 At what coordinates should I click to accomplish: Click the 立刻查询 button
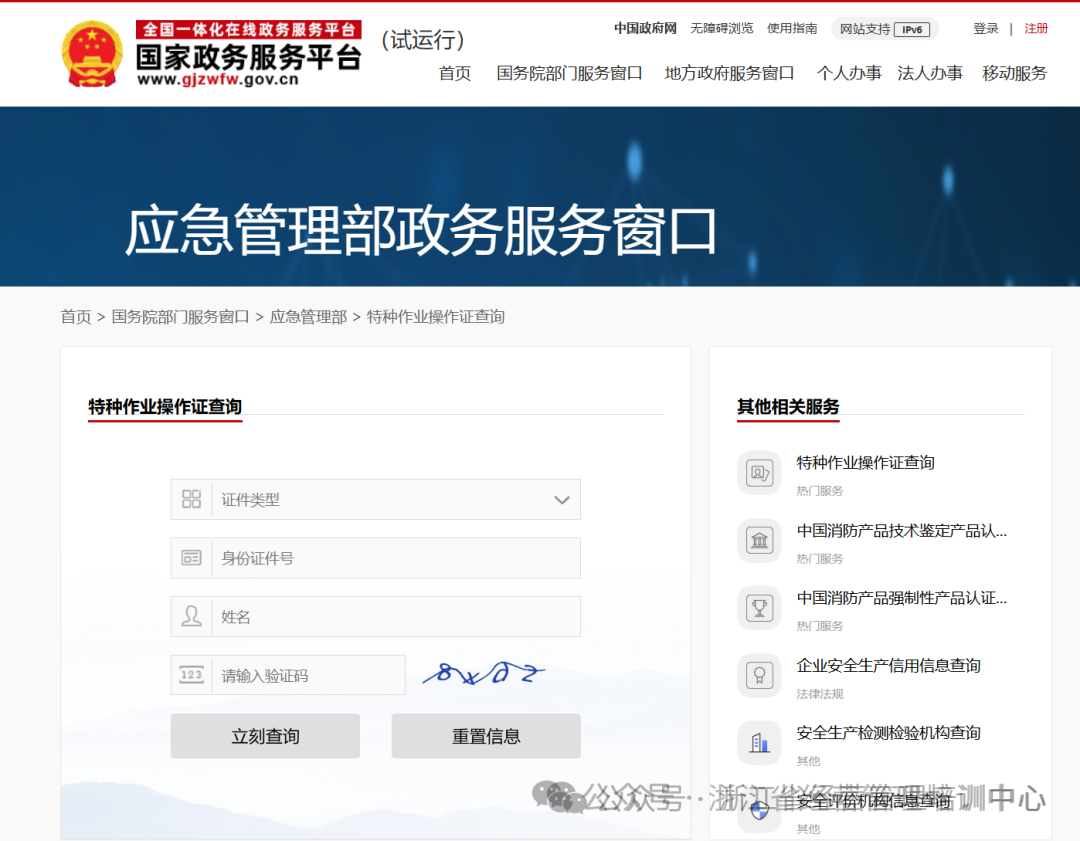265,736
